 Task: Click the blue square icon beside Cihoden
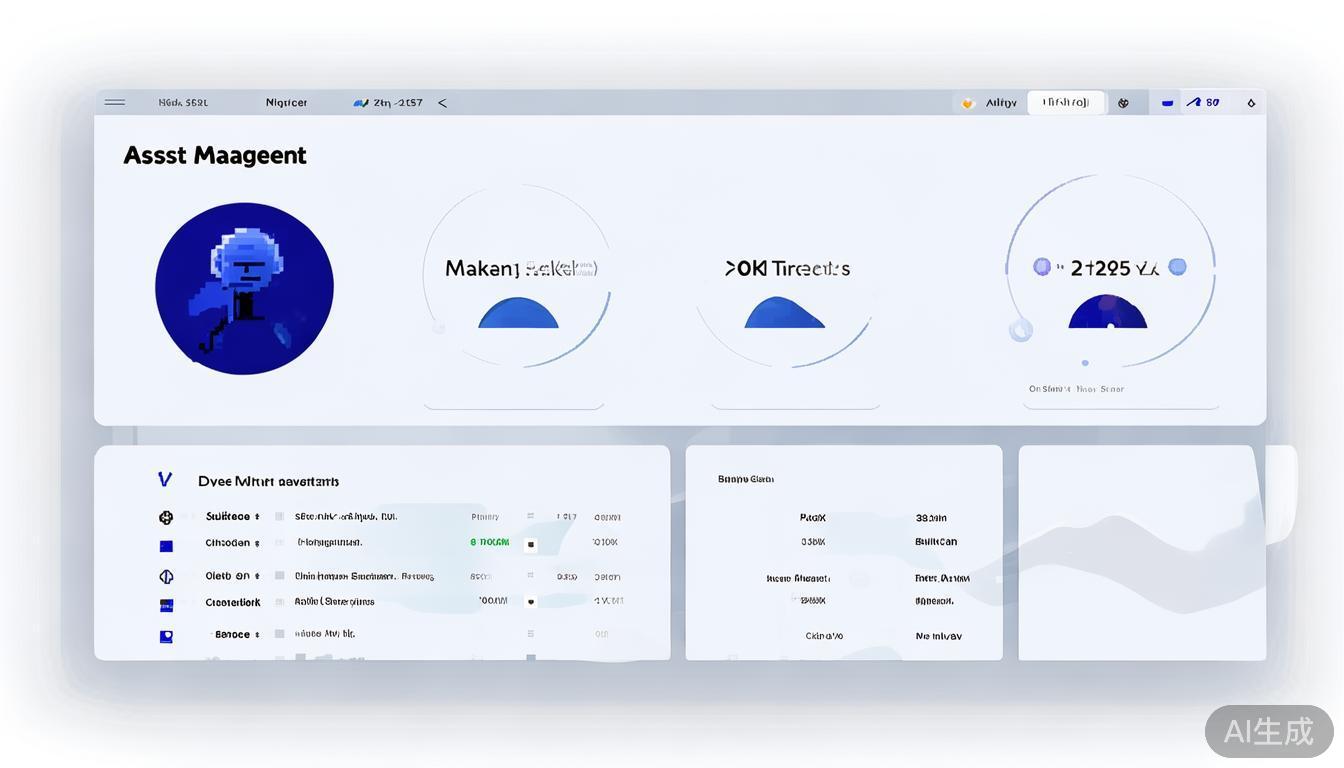pos(166,546)
